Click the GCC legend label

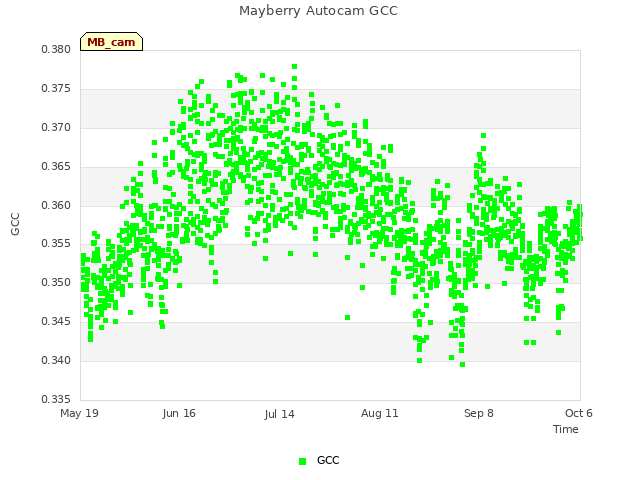point(328,460)
